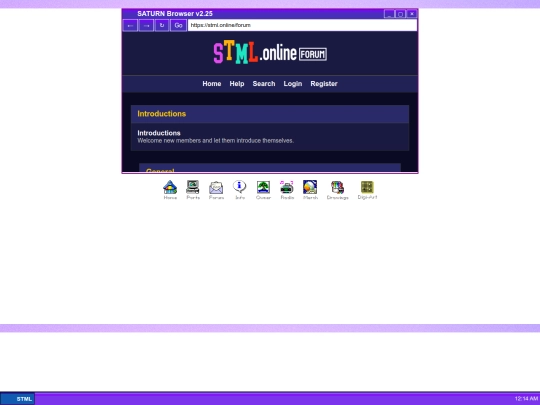Open the Help forum nav link
The height and width of the screenshot is (405, 540).
click(237, 84)
